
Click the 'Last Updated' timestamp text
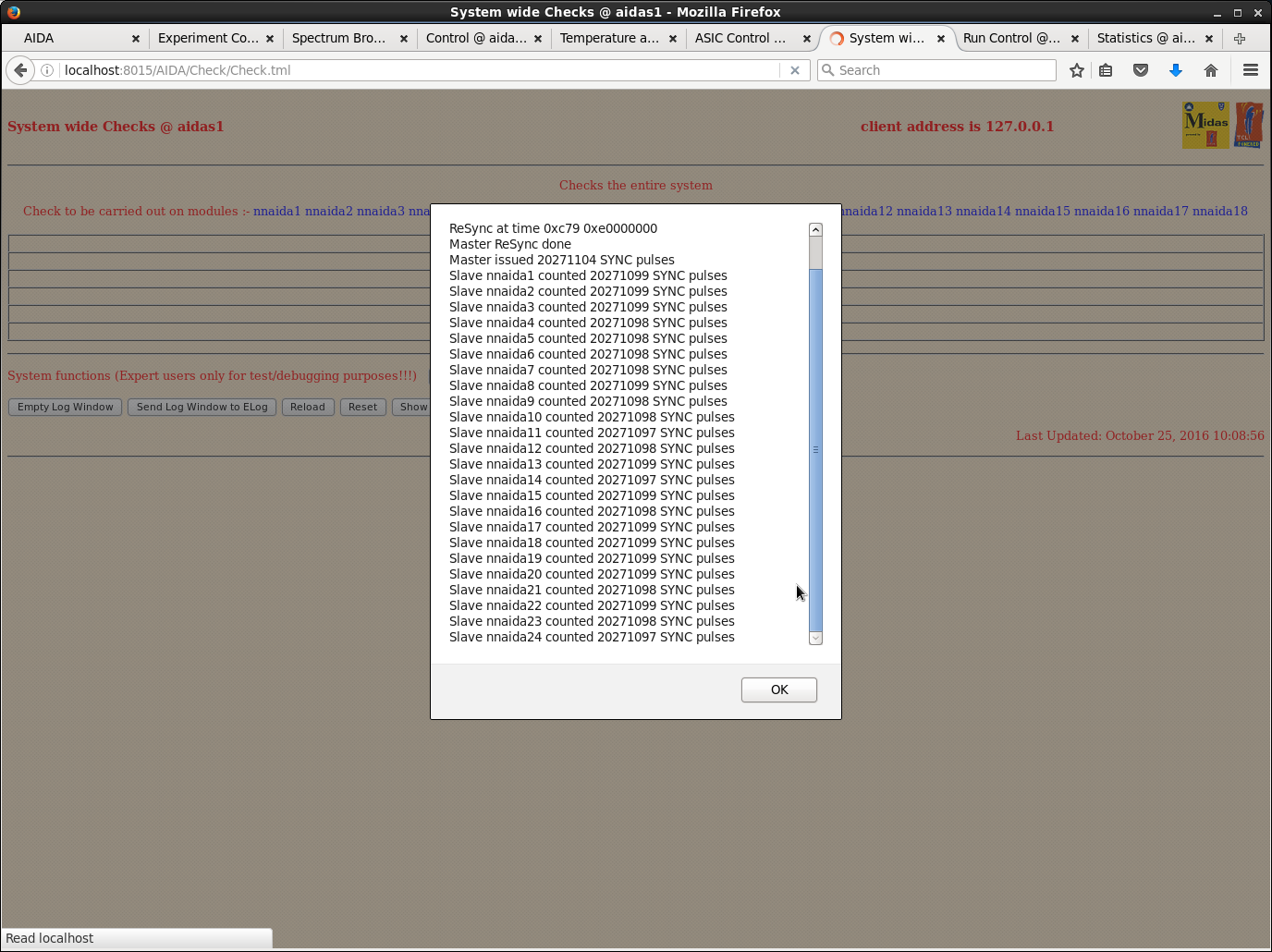coord(1140,435)
